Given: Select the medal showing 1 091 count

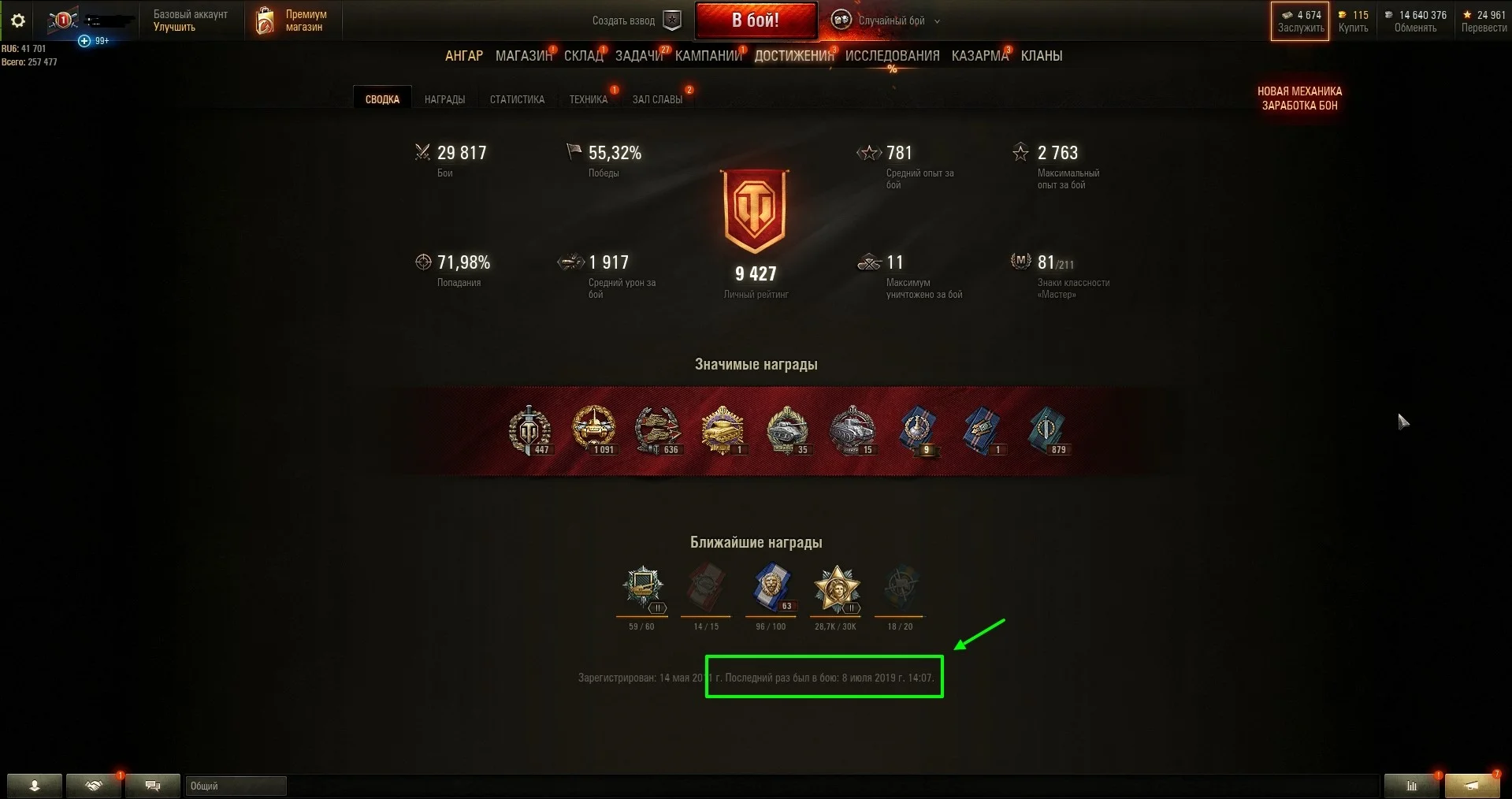Looking at the screenshot, I should [x=593, y=430].
